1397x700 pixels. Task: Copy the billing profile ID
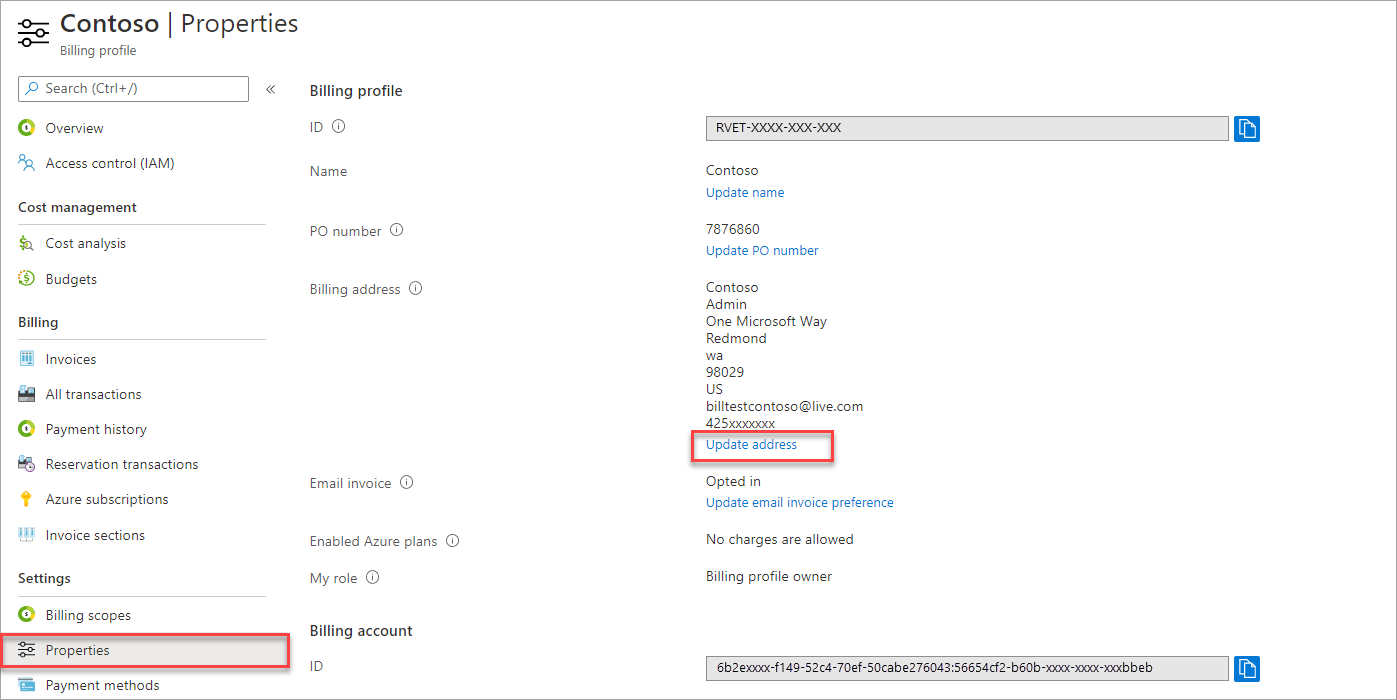(x=1246, y=128)
